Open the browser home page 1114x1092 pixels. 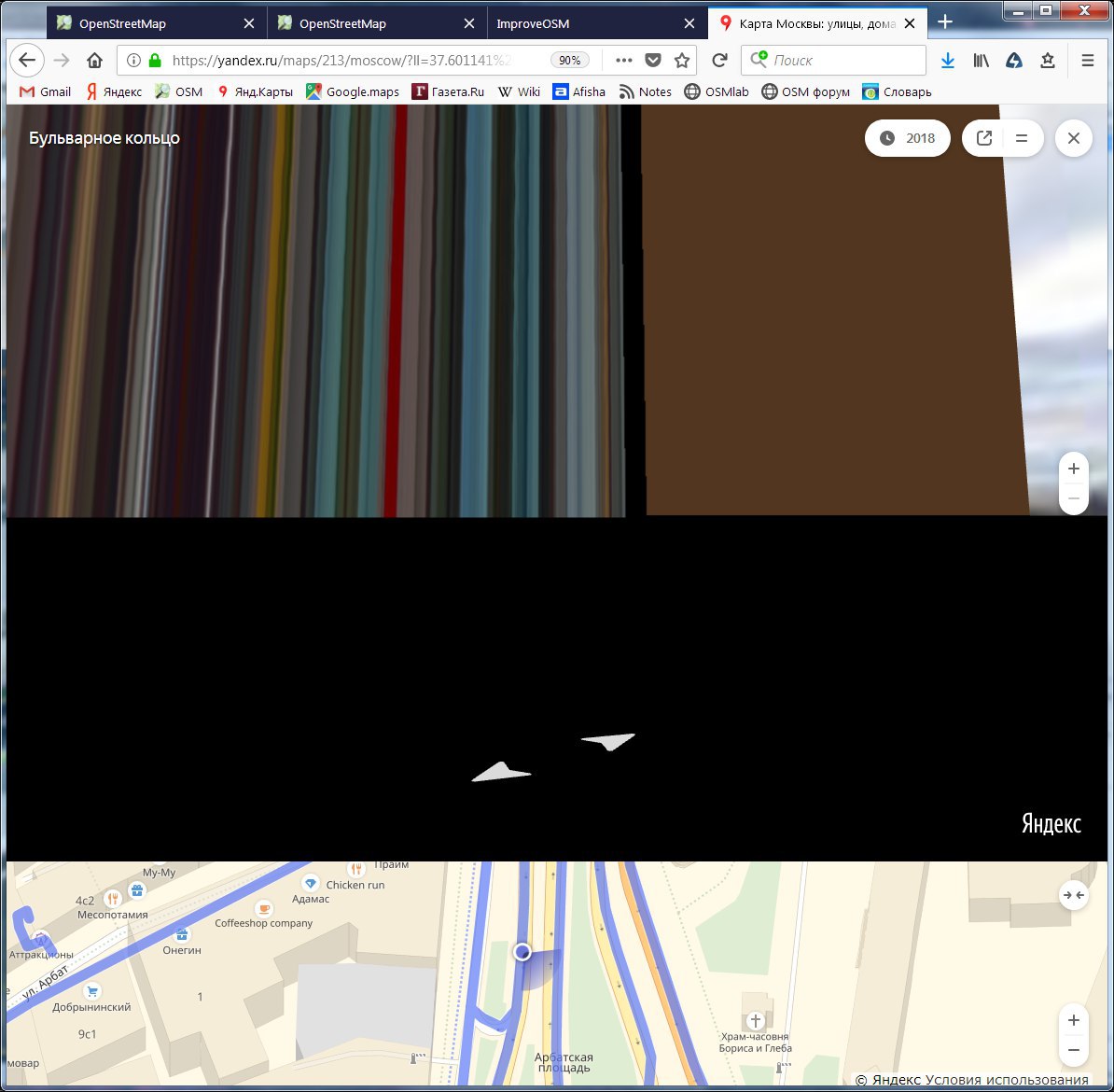tap(94, 61)
